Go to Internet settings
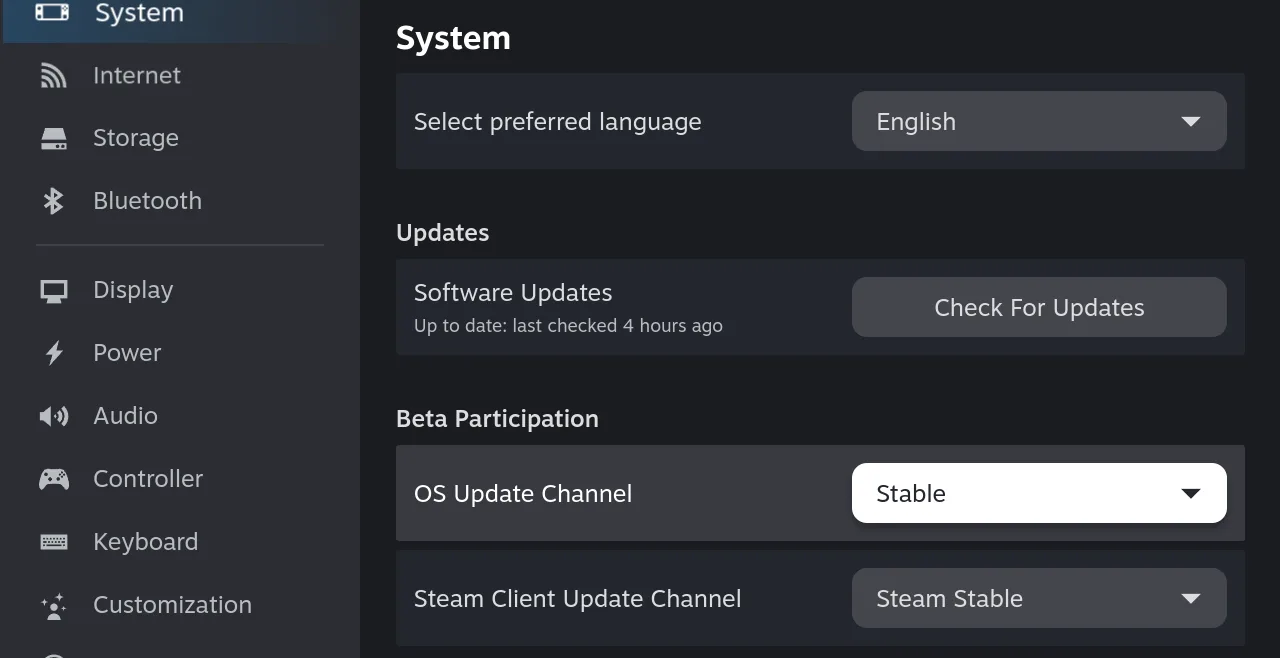This screenshot has height=658, width=1280. point(180,75)
